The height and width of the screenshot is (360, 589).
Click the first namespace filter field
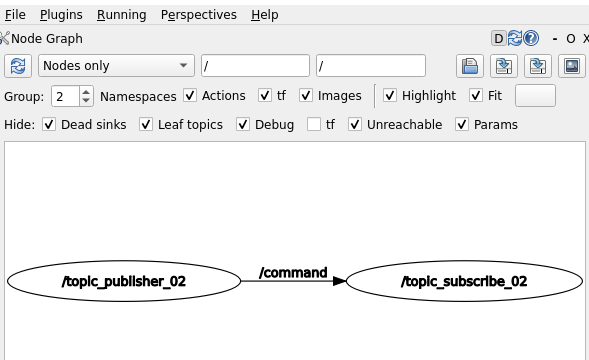(x=255, y=66)
